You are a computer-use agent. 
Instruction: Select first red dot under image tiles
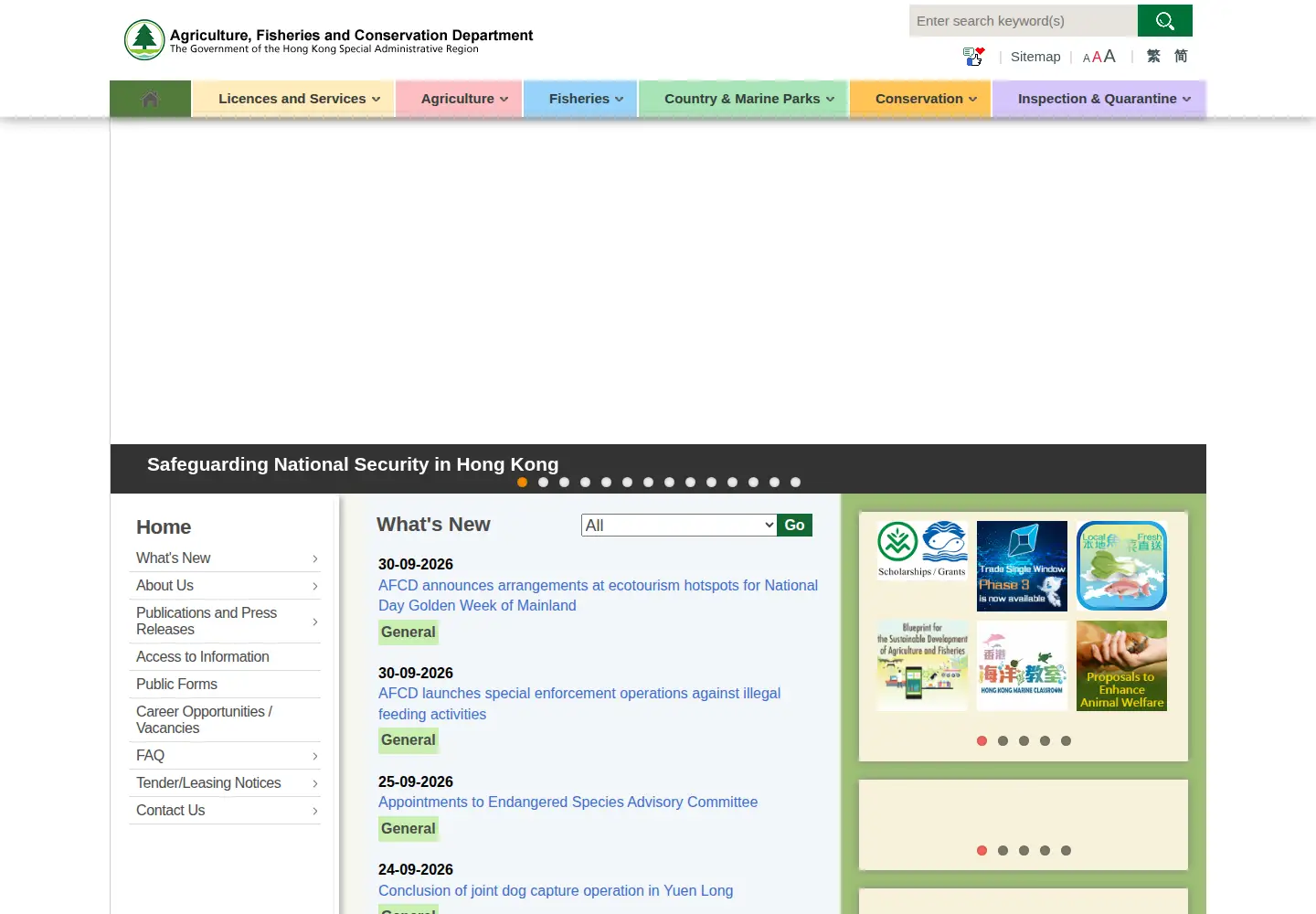tap(982, 741)
